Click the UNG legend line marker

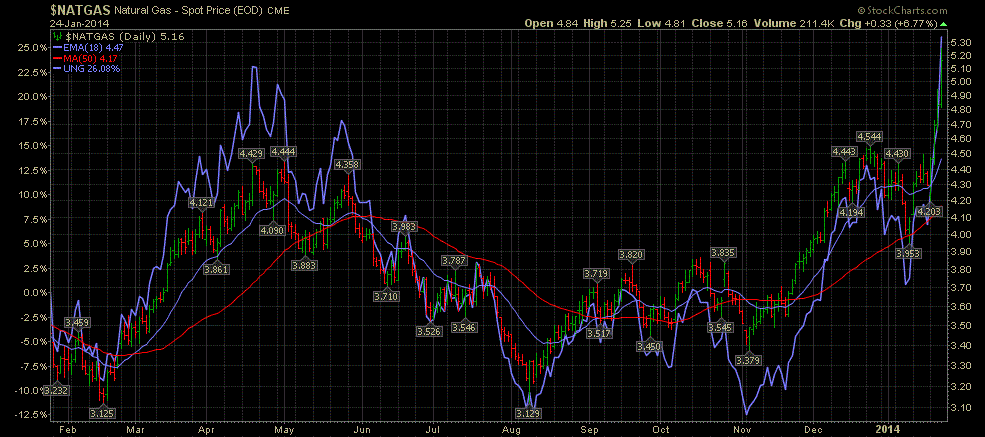56,69
